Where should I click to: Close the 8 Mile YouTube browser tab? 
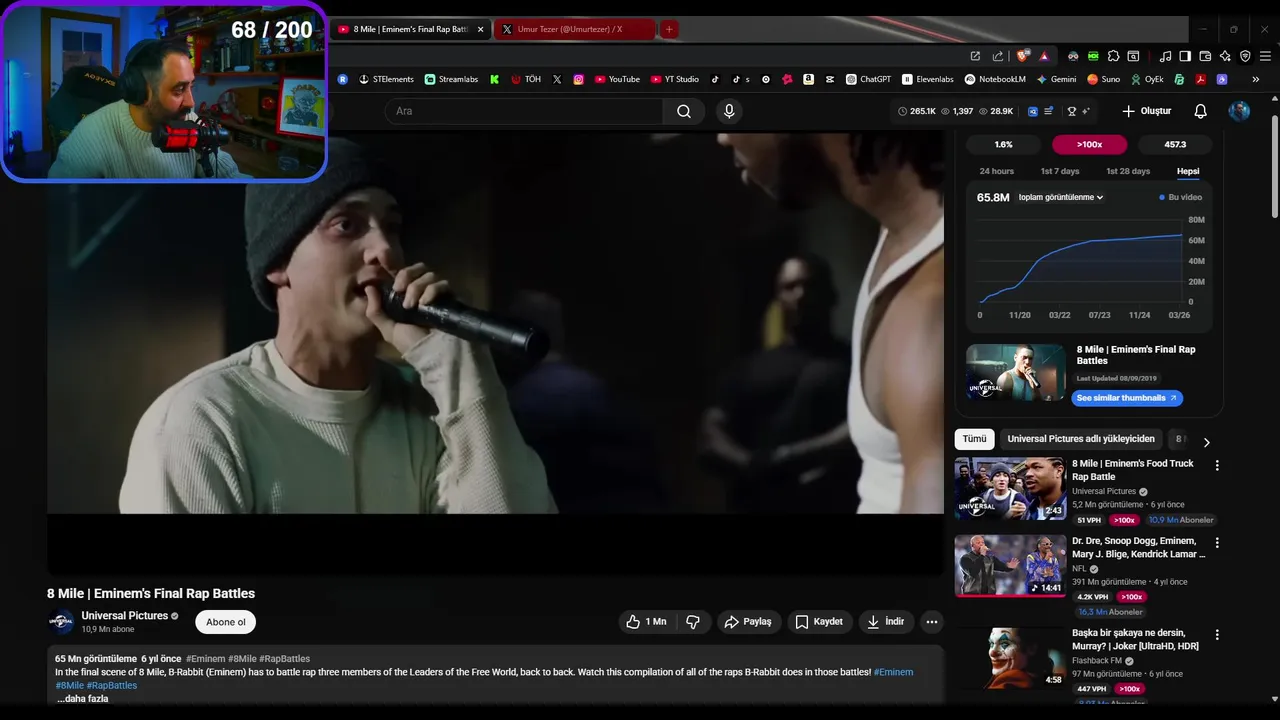pyautogui.click(x=480, y=29)
